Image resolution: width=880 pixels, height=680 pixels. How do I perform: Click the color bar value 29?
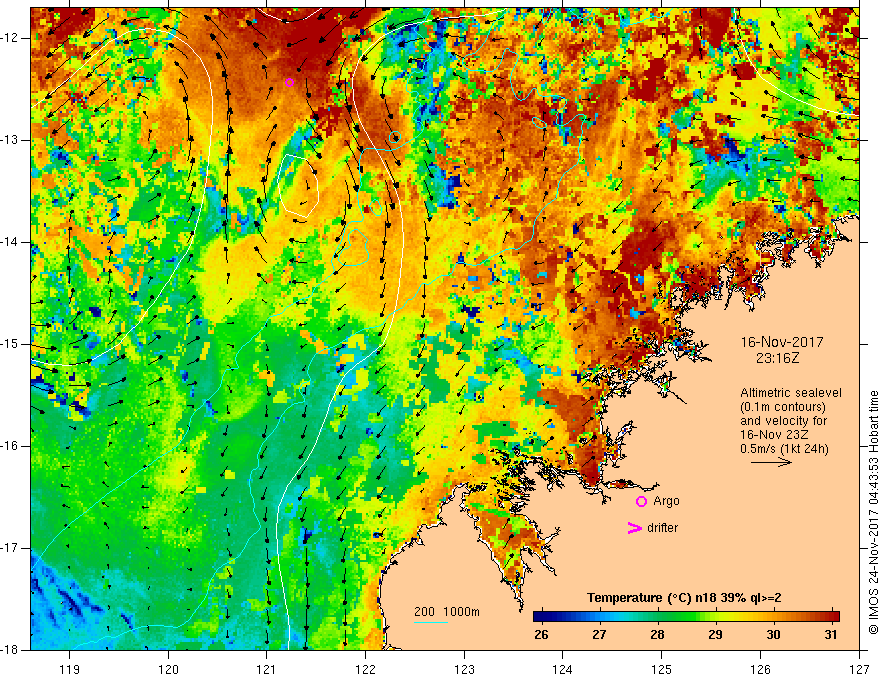[x=715, y=635]
